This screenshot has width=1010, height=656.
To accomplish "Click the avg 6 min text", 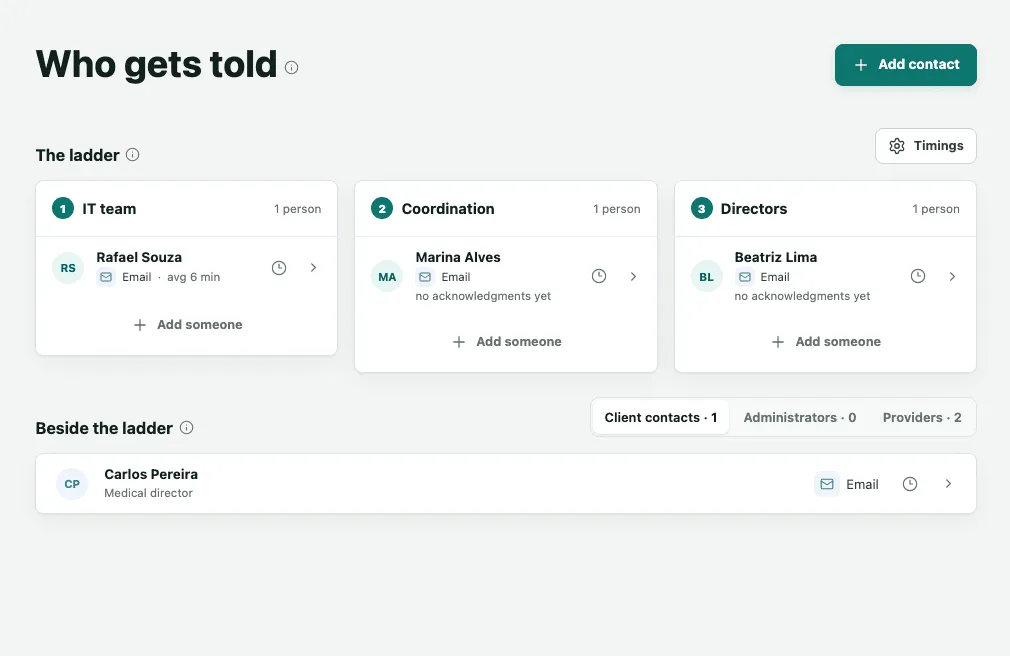I will pos(193,277).
